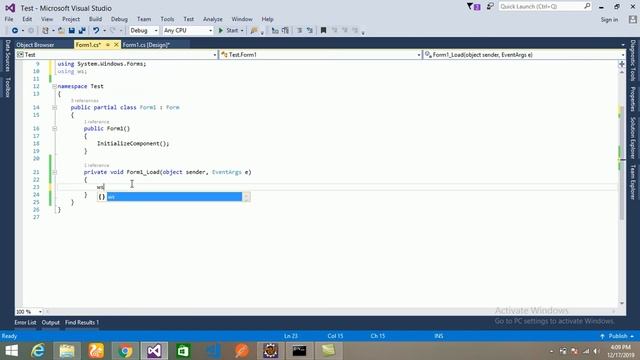The width and height of the screenshot is (640, 360).
Task: Click the Navigate Forward toolbar icon
Action: pyautogui.click(x=31, y=31)
